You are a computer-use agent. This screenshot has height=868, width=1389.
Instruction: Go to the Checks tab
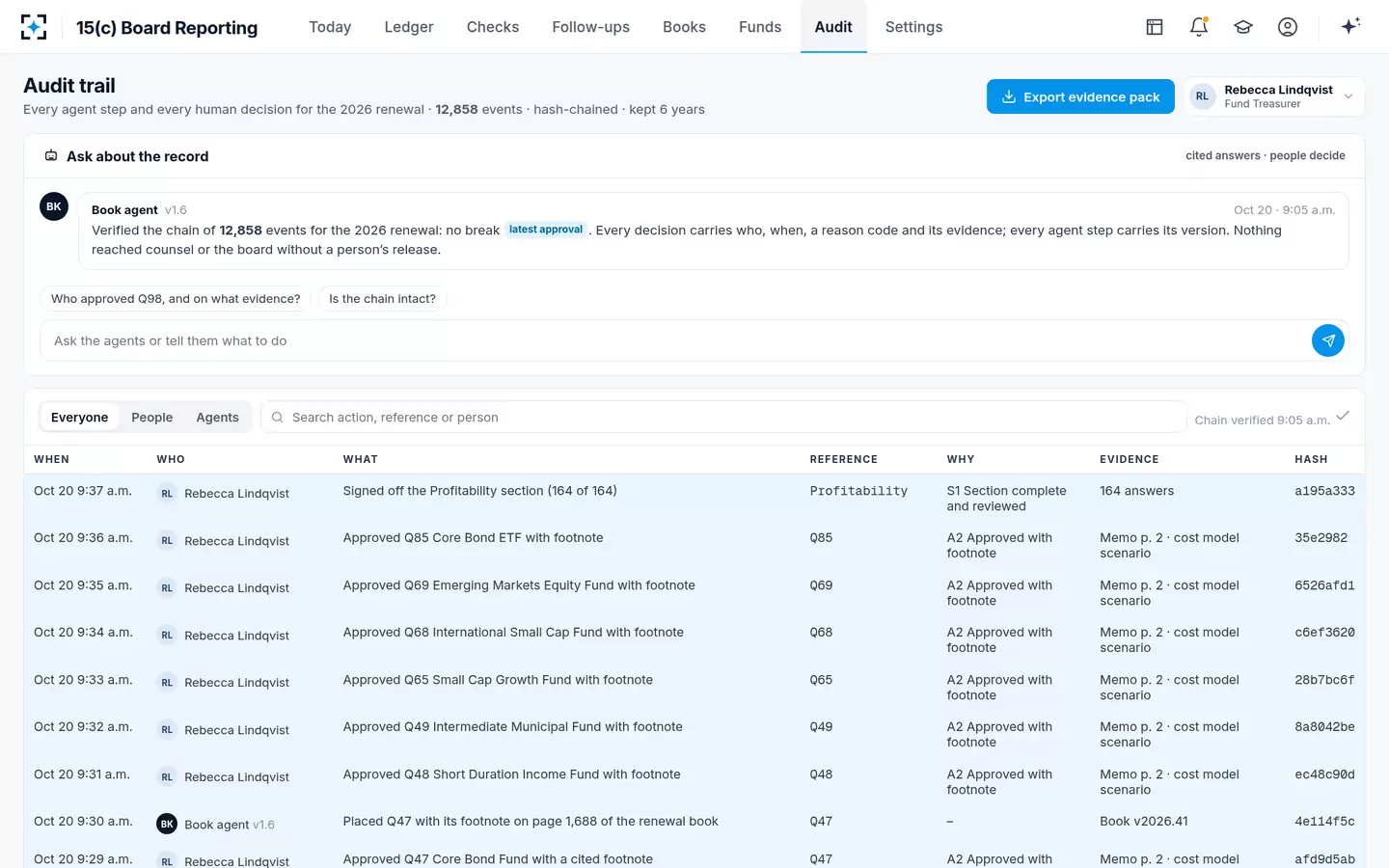click(x=493, y=27)
